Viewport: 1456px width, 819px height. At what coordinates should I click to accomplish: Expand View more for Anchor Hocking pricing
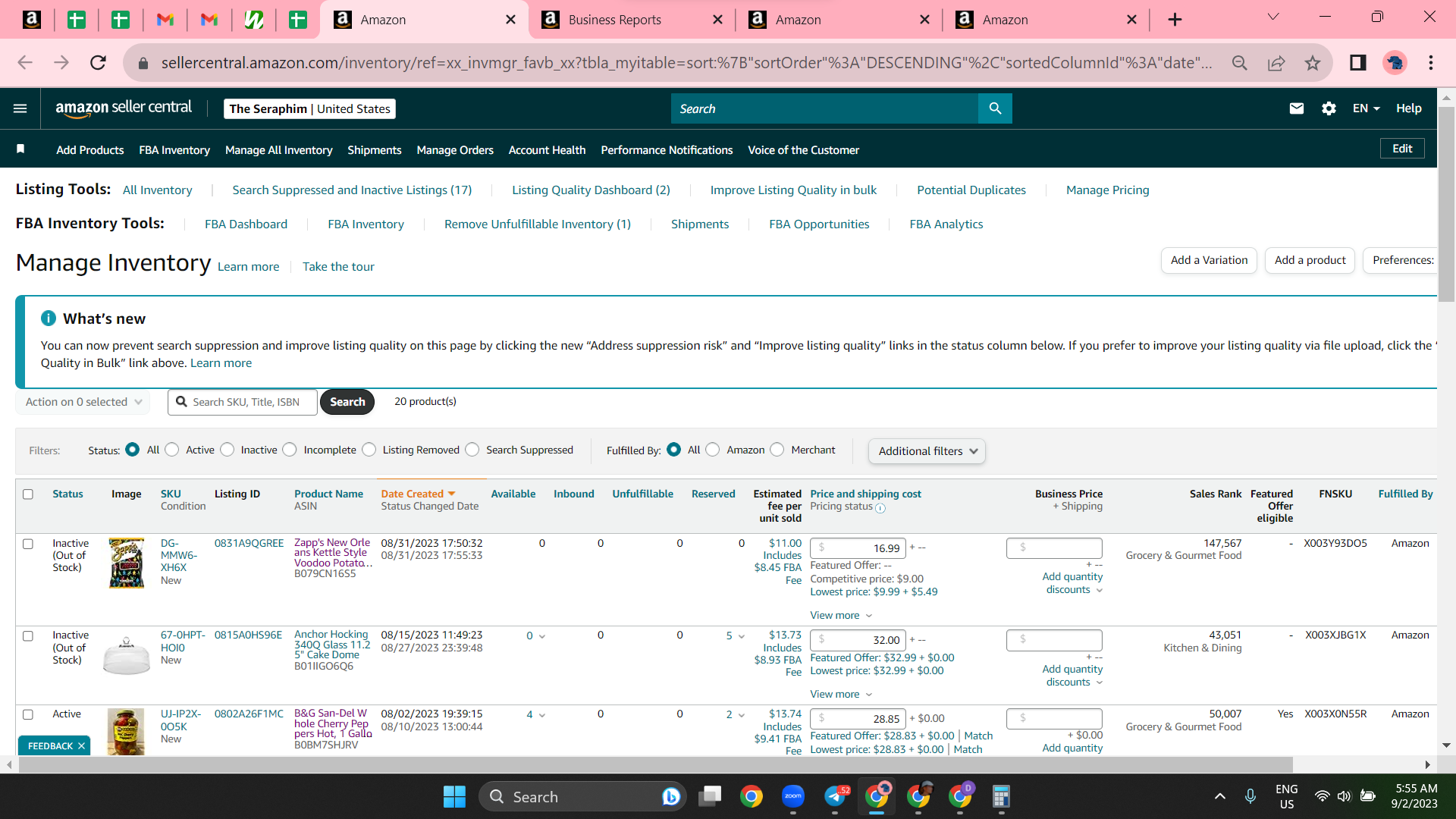click(841, 694)
